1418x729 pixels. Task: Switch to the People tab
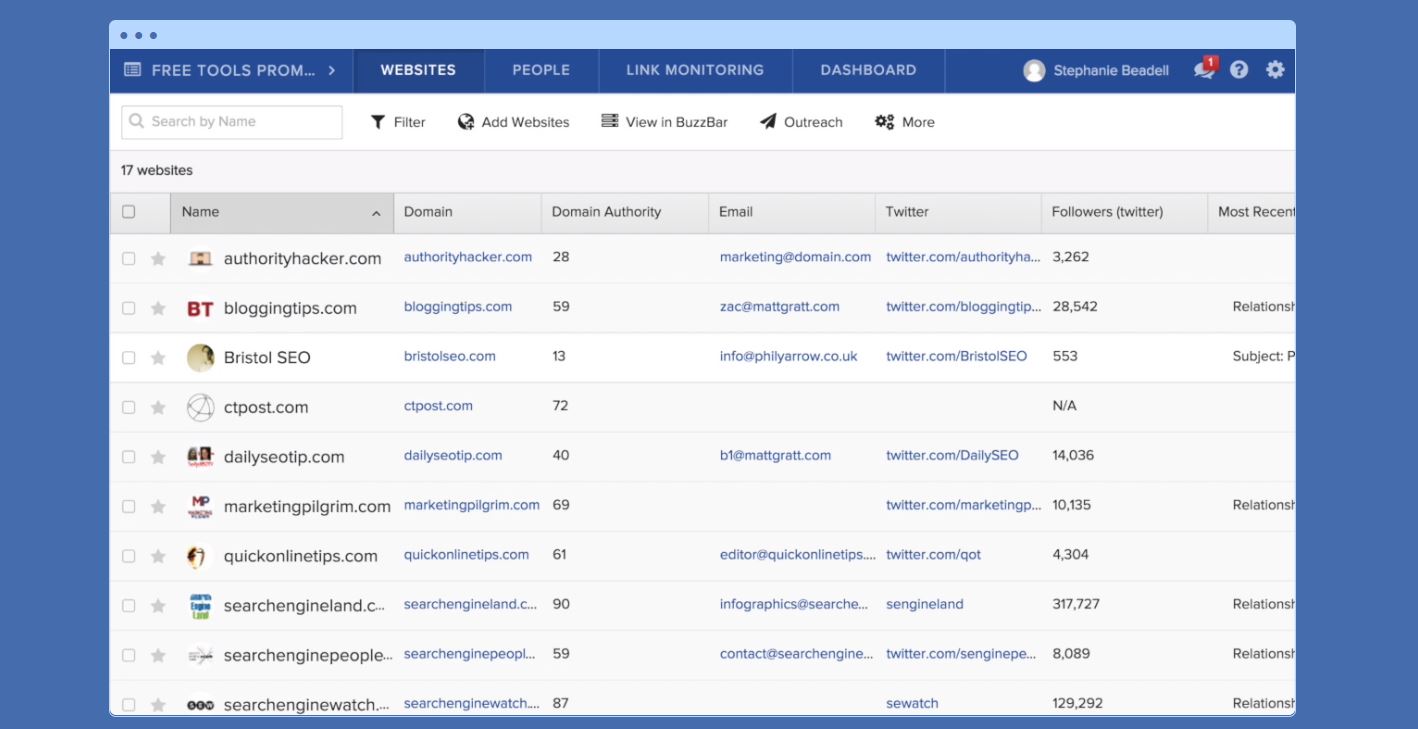(x=541, y=70)
